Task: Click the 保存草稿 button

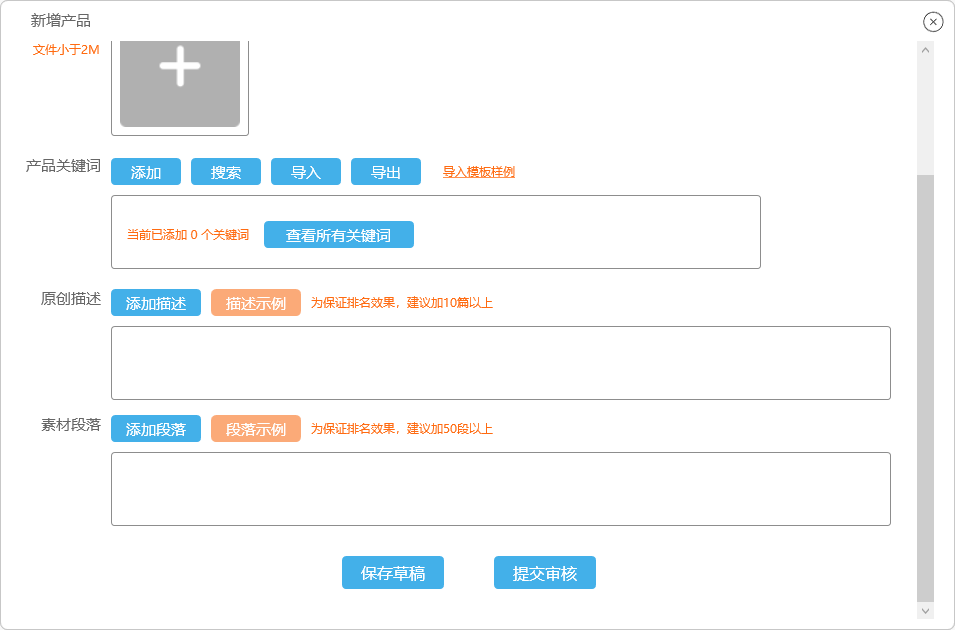Action: [x=393, y=573]
